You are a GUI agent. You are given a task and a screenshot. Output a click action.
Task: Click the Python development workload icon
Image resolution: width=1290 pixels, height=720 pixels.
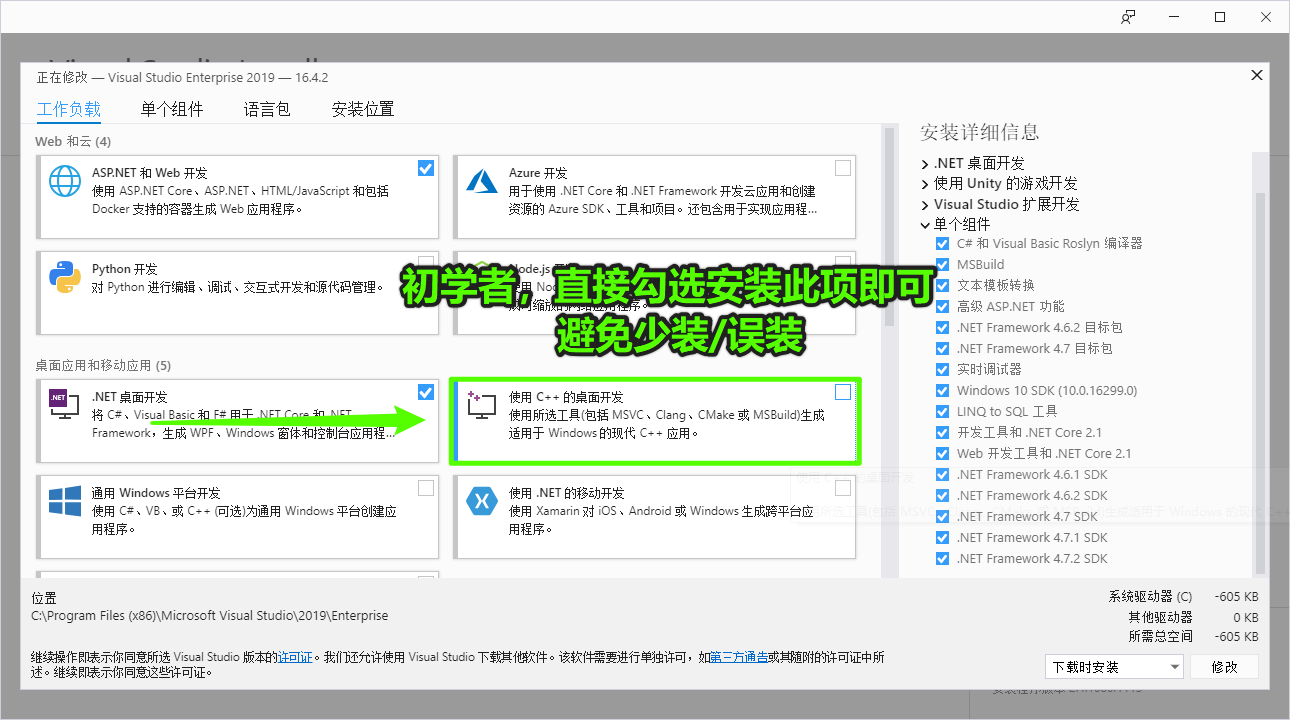[x=65, y=277]
